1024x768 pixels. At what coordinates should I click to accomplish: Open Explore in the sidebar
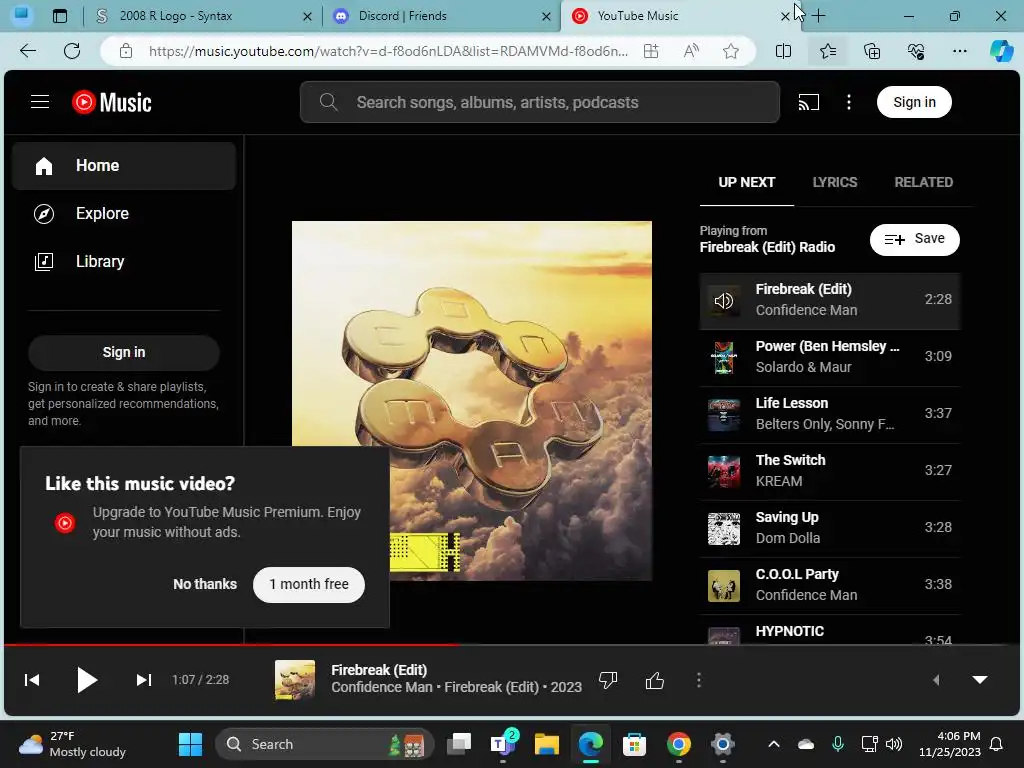[x=124, y=214]
